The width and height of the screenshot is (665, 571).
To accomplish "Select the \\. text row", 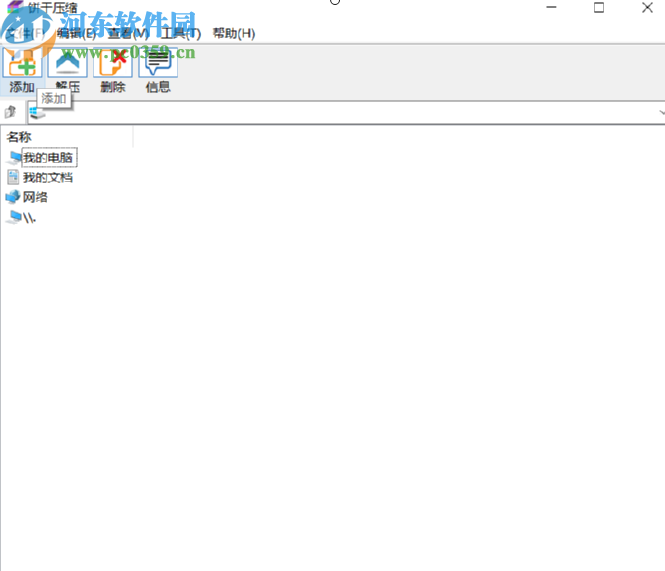I will point(30,218).
